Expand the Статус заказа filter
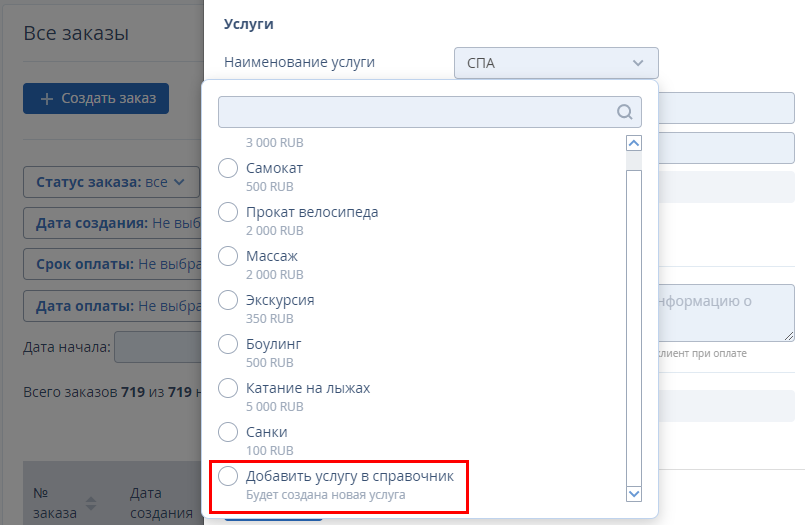The width and height of the screenshot is (805, 525). 111,182
